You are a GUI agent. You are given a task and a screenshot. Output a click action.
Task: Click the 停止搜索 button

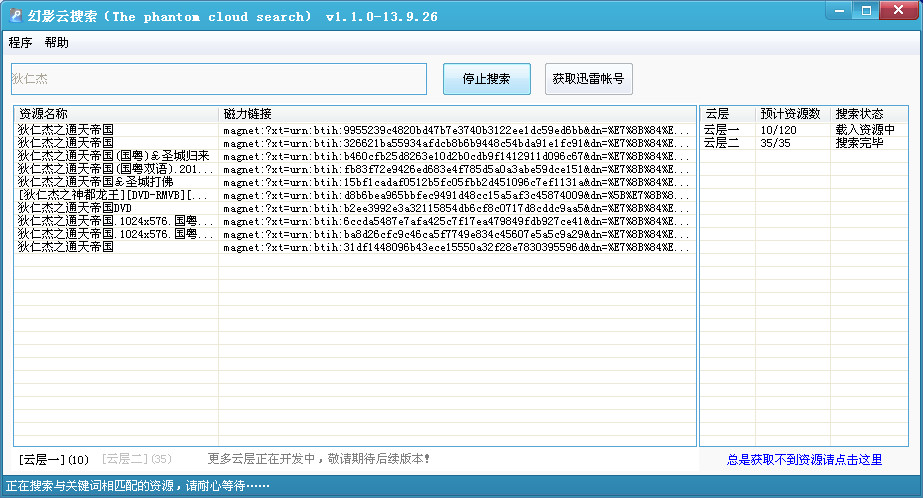tap(487, 79)
